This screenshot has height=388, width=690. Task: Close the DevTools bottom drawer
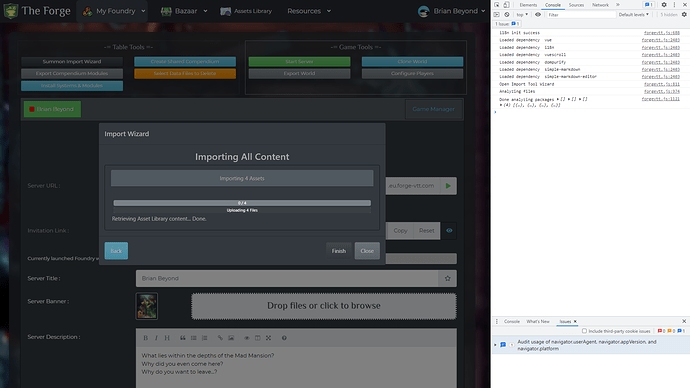[684, 322]
